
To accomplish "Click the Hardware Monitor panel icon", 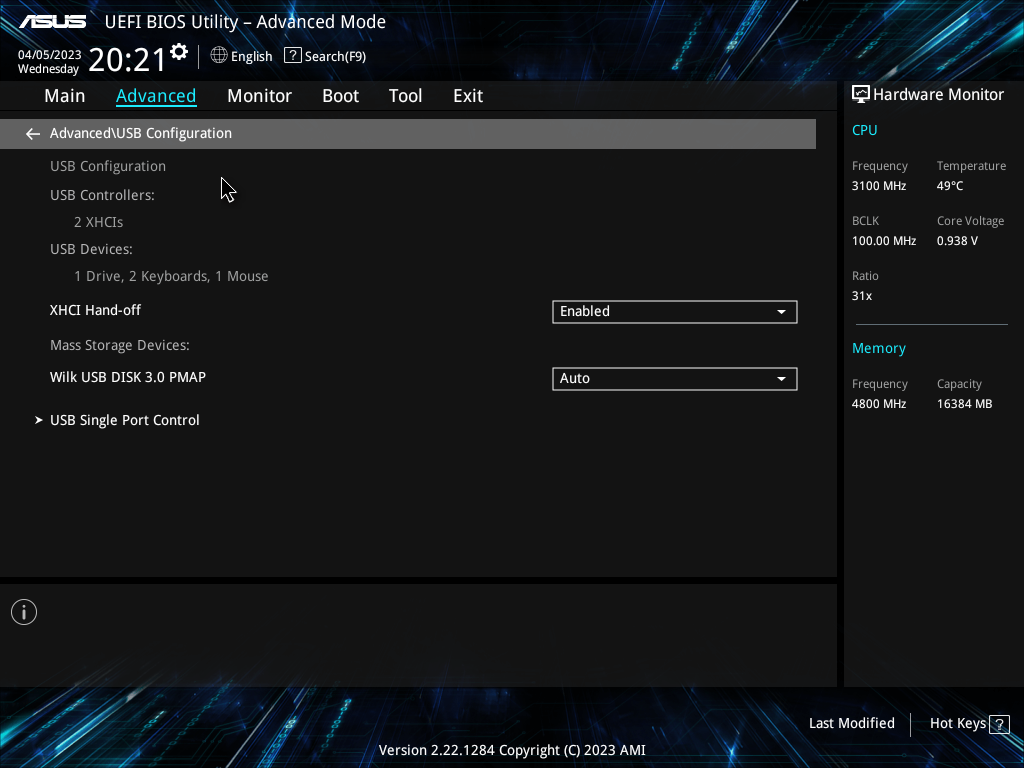I will coord(861,93).
